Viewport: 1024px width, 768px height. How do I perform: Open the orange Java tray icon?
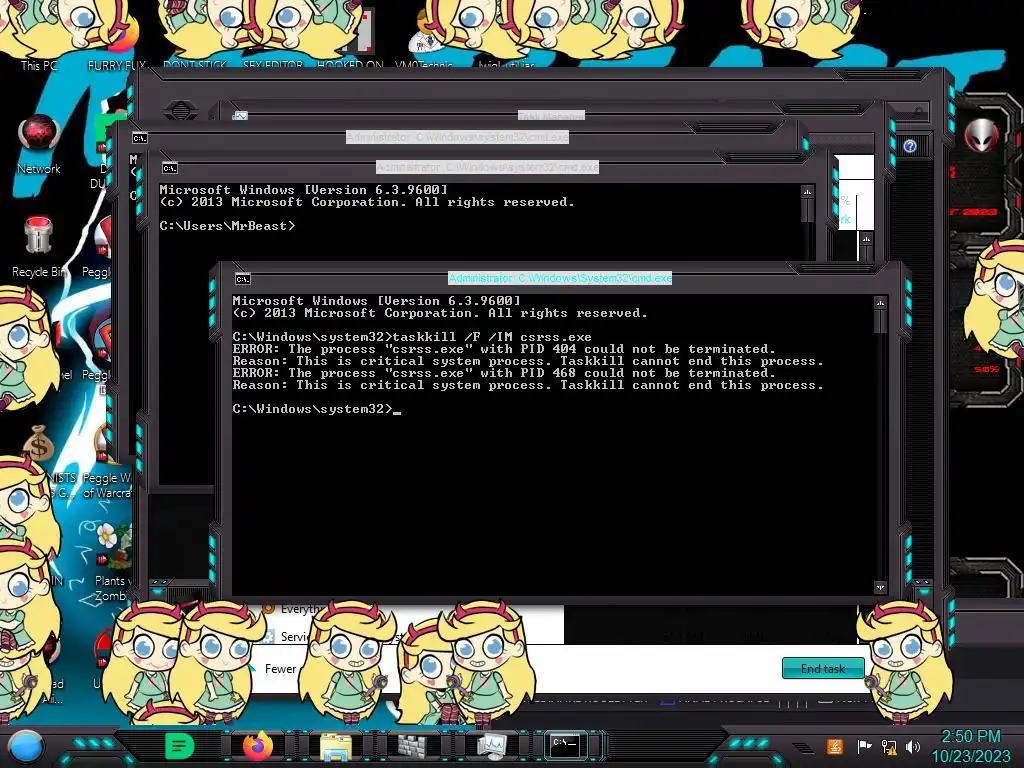(x=834, y=746)
